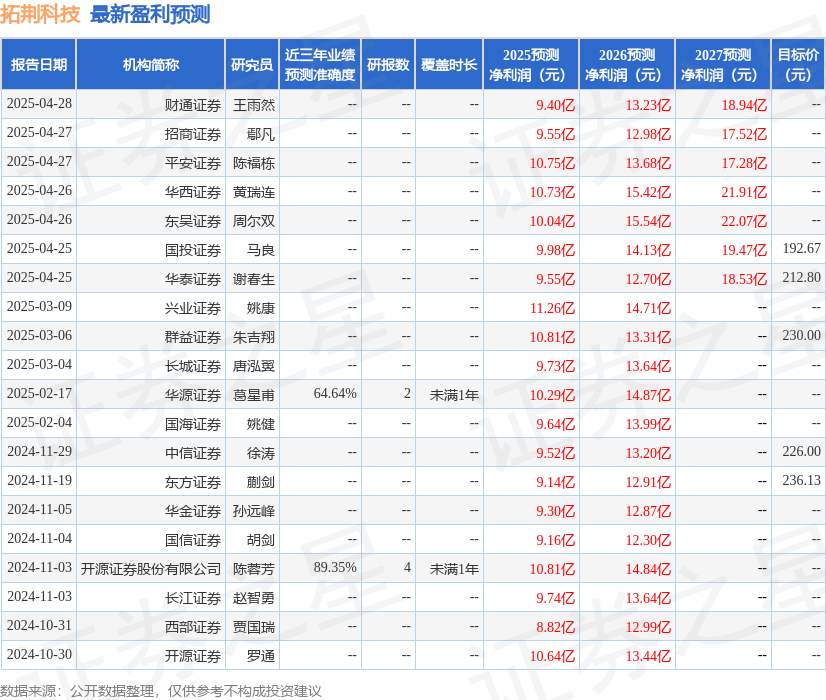Click the 目标价 column header
The image size is (826, 700).
pyautogui.click(x=798, y=64)
